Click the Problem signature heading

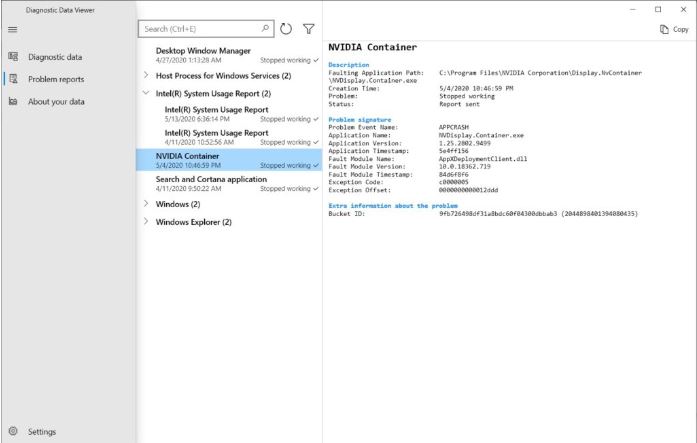(360, 120)
